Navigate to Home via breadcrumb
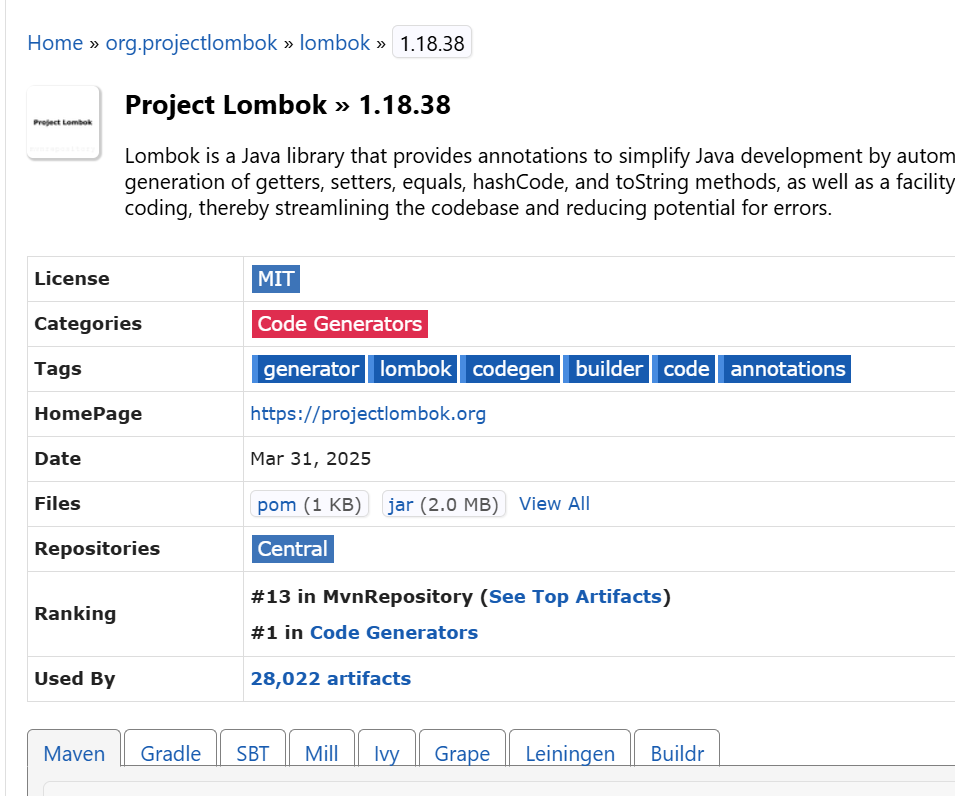Viewport: 955px width, 796px height. coord(55,42)
